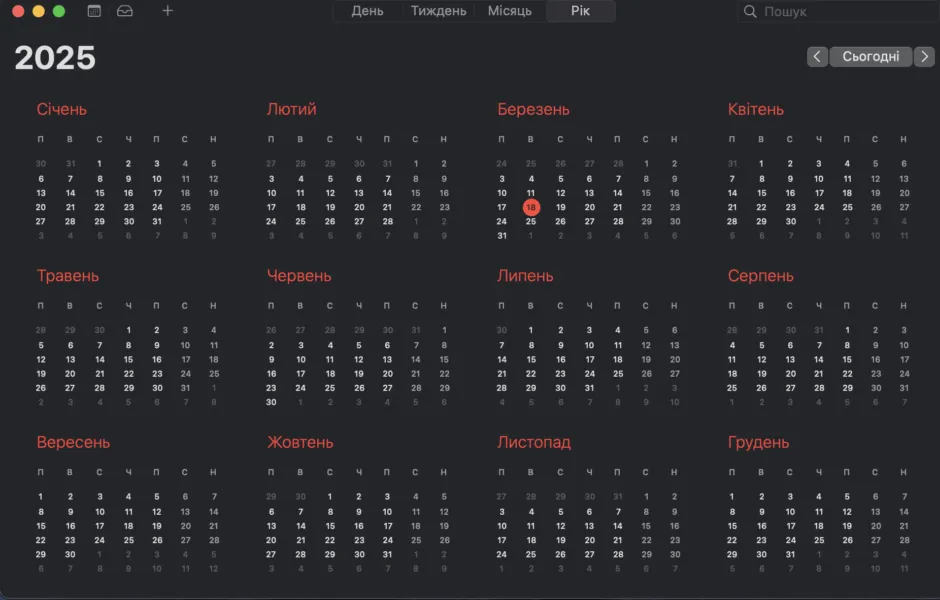Select day 28 in Лютий
The width and height of the screenshot is (940, 600).
387,222
